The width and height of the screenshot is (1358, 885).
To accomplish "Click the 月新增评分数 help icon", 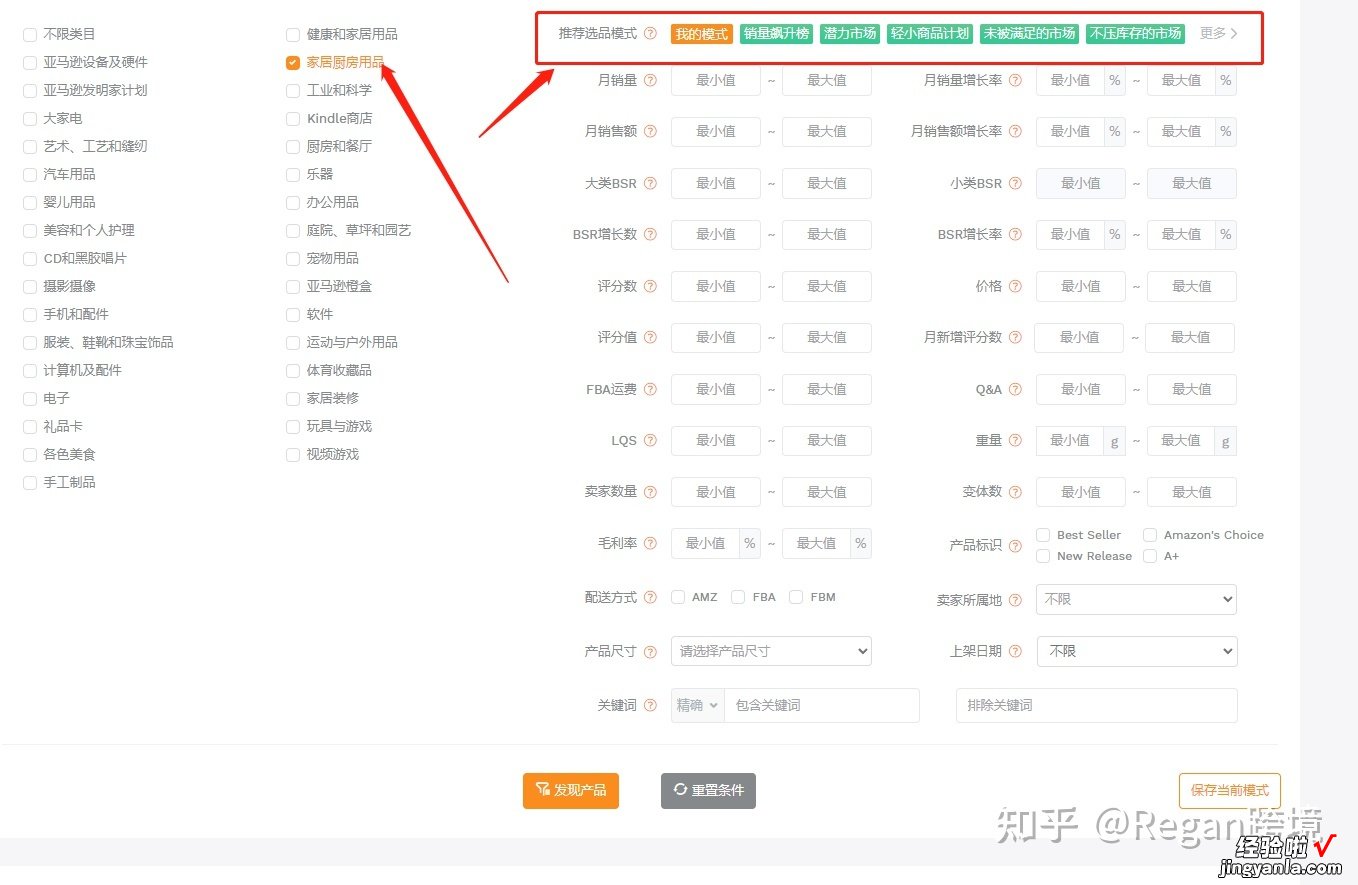I will (x=1015, y=337).
